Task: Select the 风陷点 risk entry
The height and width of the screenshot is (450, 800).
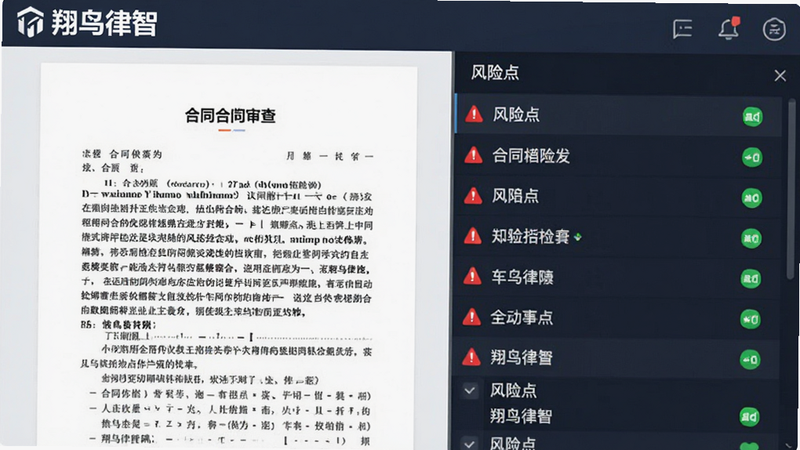Action: pos(618,196)
